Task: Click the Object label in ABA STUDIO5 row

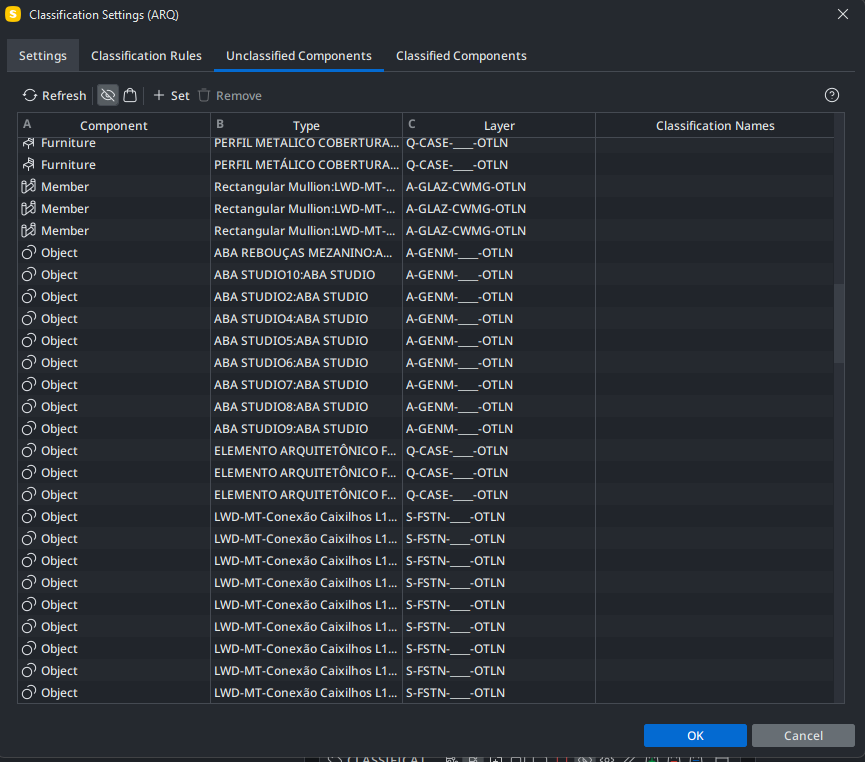Action: tap(59, 341)
